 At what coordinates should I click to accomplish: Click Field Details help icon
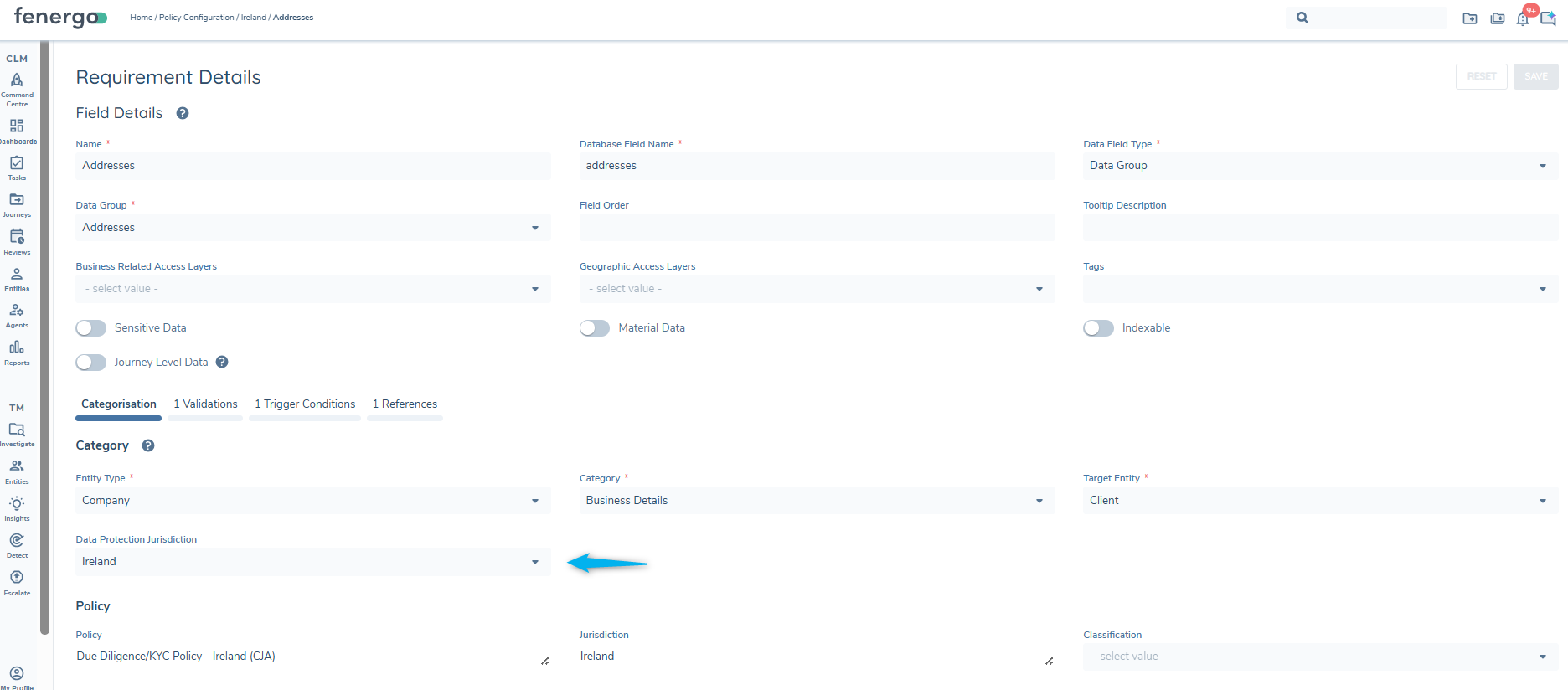click(x=183, y=113)
